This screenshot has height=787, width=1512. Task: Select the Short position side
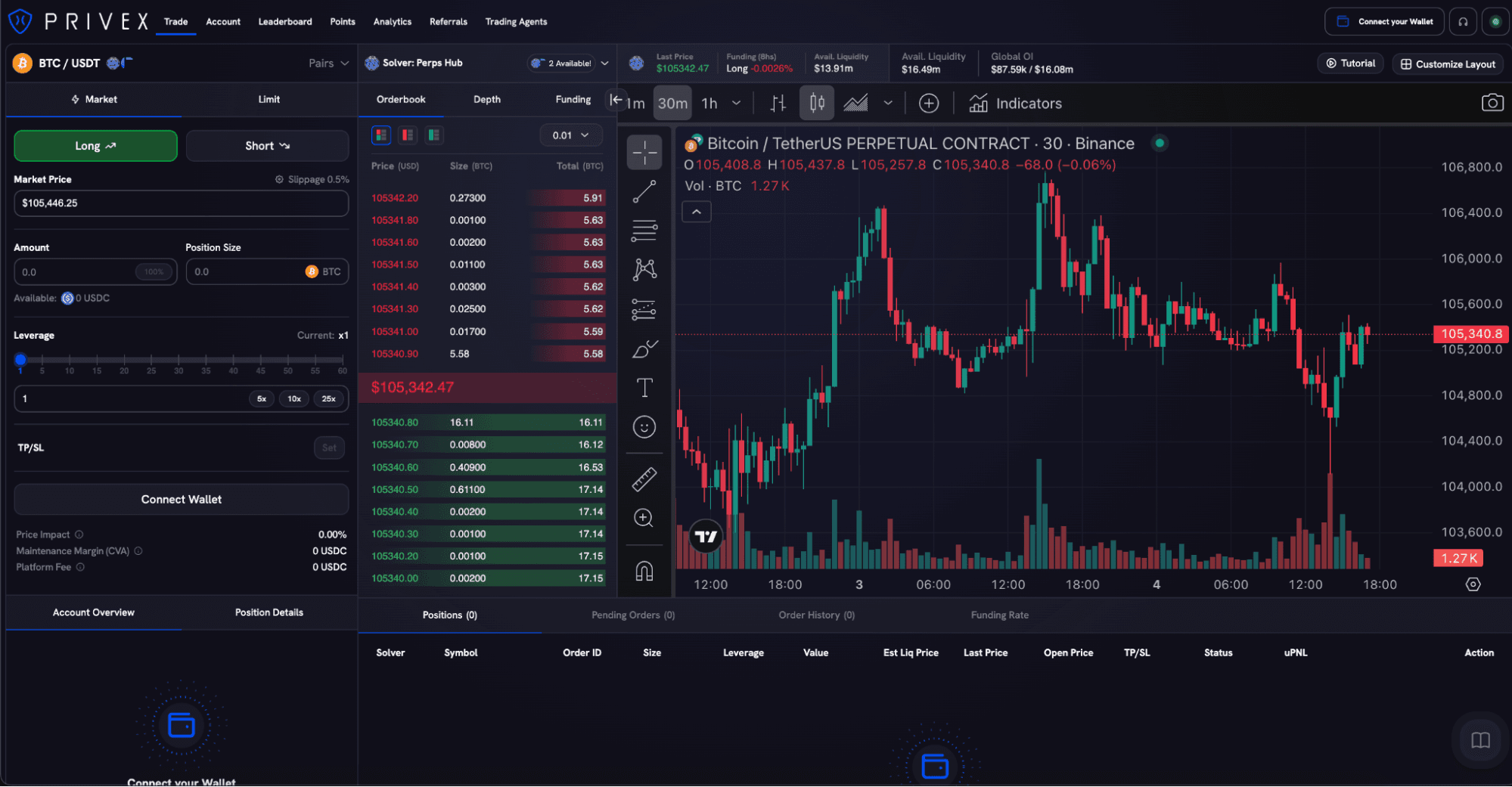pyautogui.click(x=267, y=146)
